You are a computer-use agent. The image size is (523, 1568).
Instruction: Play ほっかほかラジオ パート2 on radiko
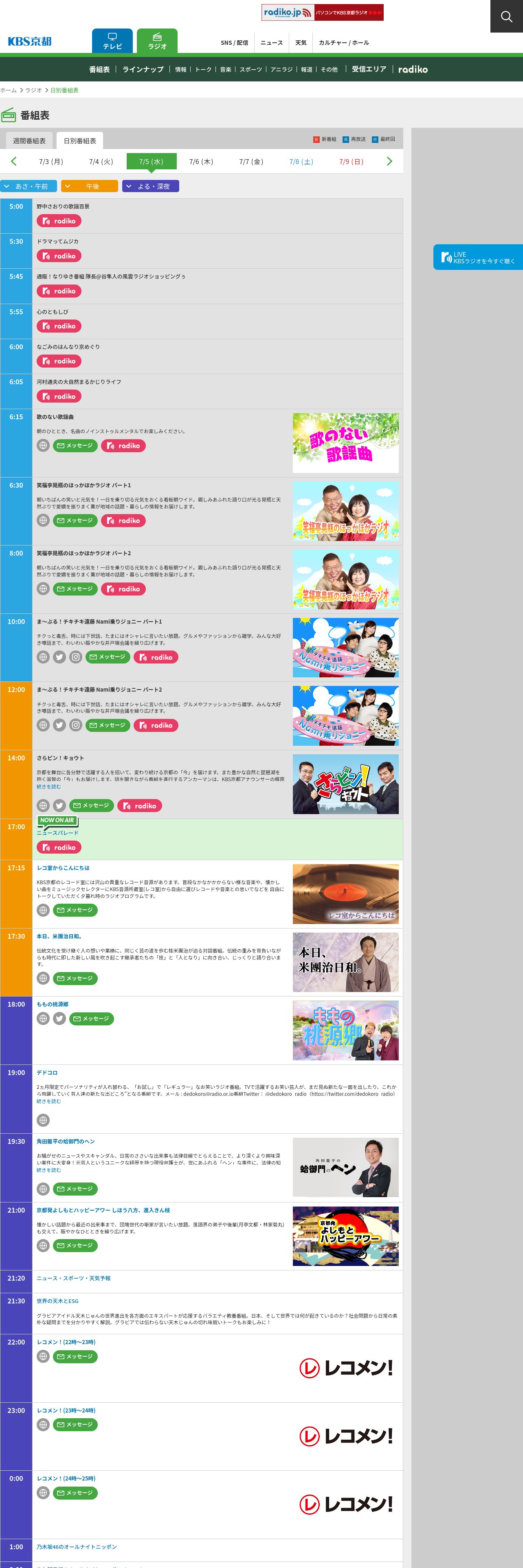[x=123, y=589]
